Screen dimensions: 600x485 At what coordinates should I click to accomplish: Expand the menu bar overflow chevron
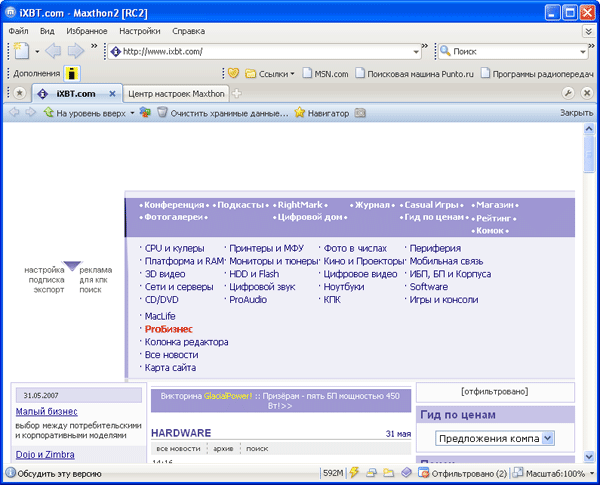589,31
